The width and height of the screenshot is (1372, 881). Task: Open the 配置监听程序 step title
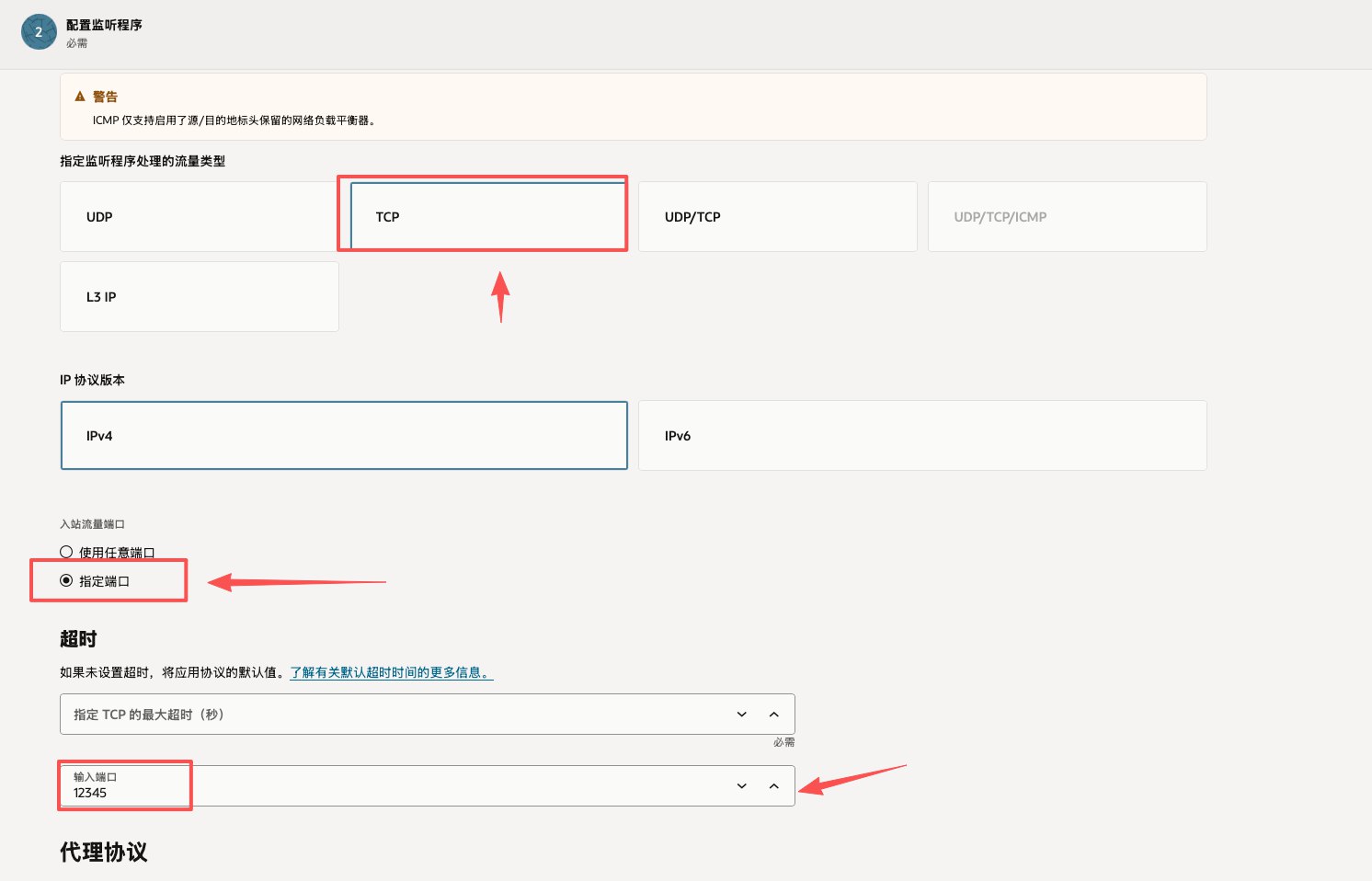tap(104, 25)
